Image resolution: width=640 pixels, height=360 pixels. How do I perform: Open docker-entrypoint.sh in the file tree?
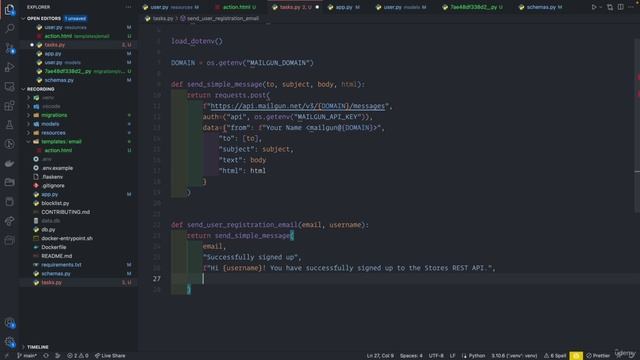(x=67, y=238)
